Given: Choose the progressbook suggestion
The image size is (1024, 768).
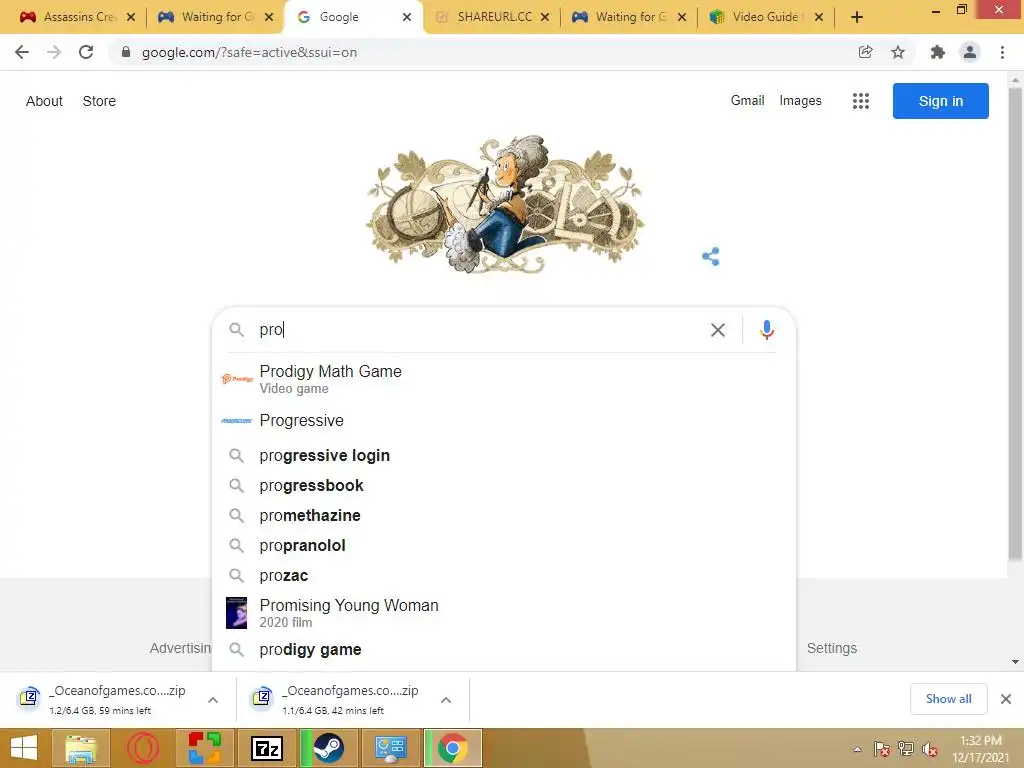Looking at the screenshot, I should point(504,485).
